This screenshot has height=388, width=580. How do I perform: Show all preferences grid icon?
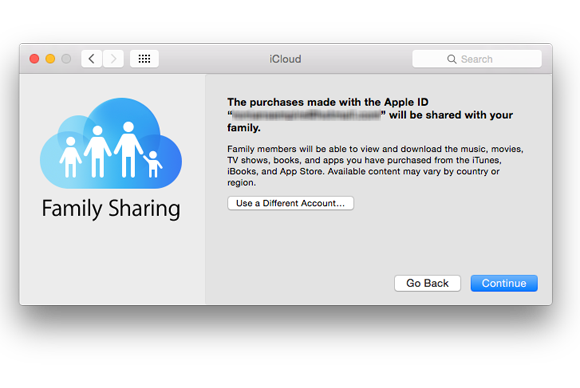point(144,59)
